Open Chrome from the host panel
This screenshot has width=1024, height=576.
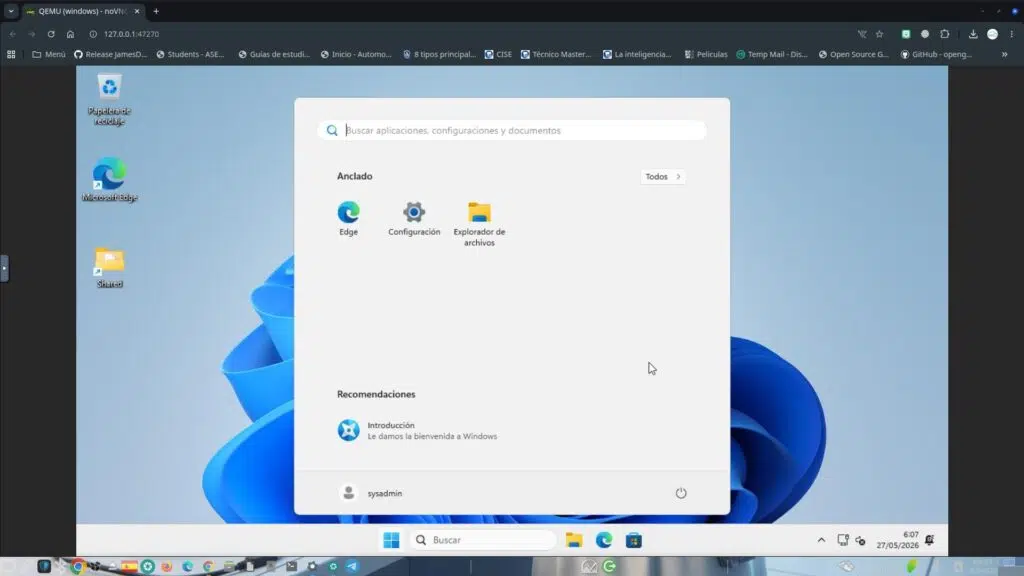pyautogui.click(x=78, y=566)
